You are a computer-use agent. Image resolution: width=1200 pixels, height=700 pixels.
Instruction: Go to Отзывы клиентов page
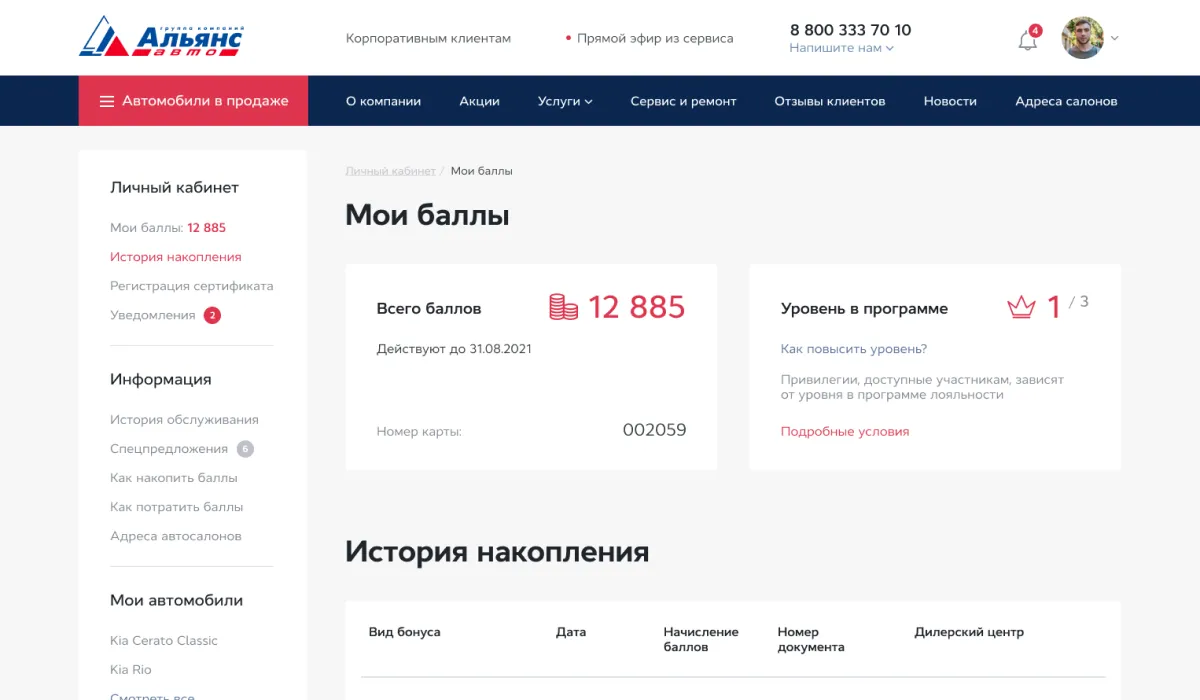coord(829,101)
